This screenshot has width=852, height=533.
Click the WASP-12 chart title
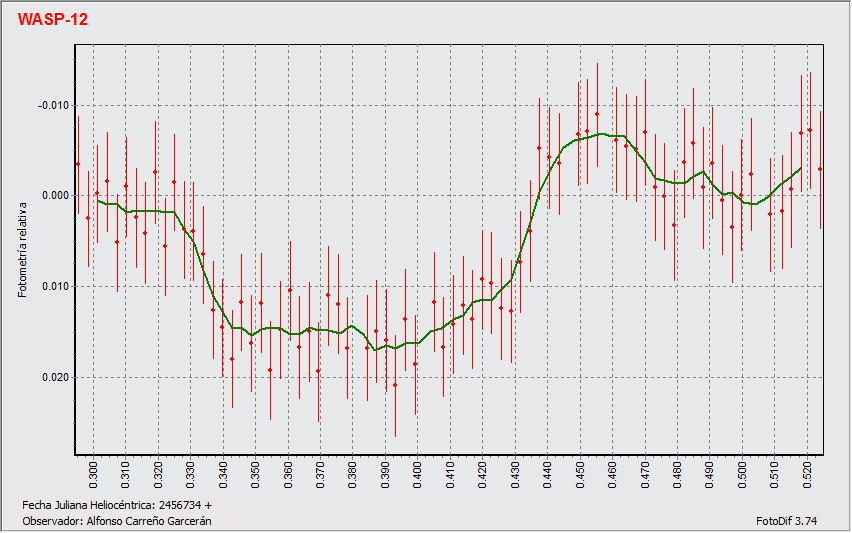click(x=54, y=19)
